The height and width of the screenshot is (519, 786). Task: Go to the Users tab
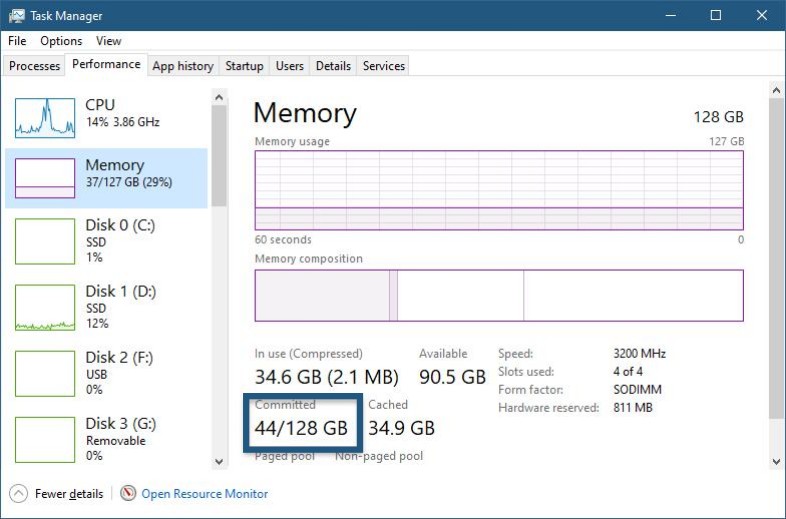tap(290, 66)
